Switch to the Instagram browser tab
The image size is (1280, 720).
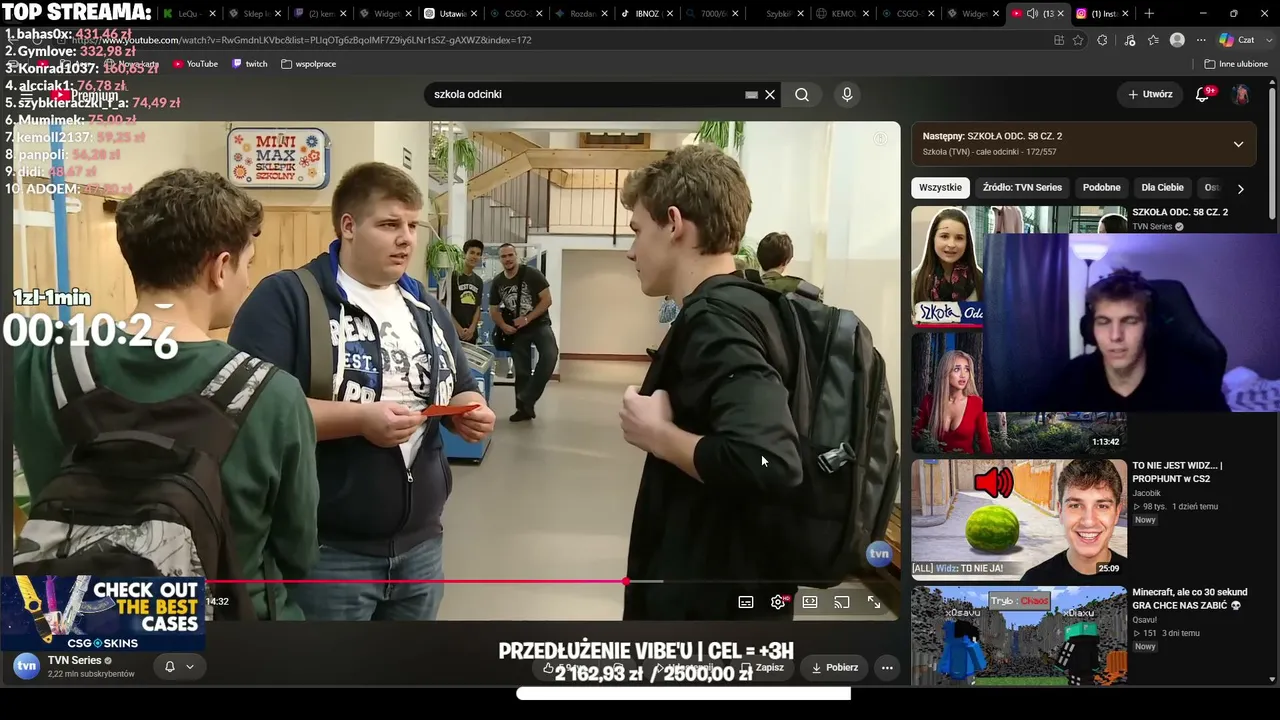click(x=1101, y=14)
